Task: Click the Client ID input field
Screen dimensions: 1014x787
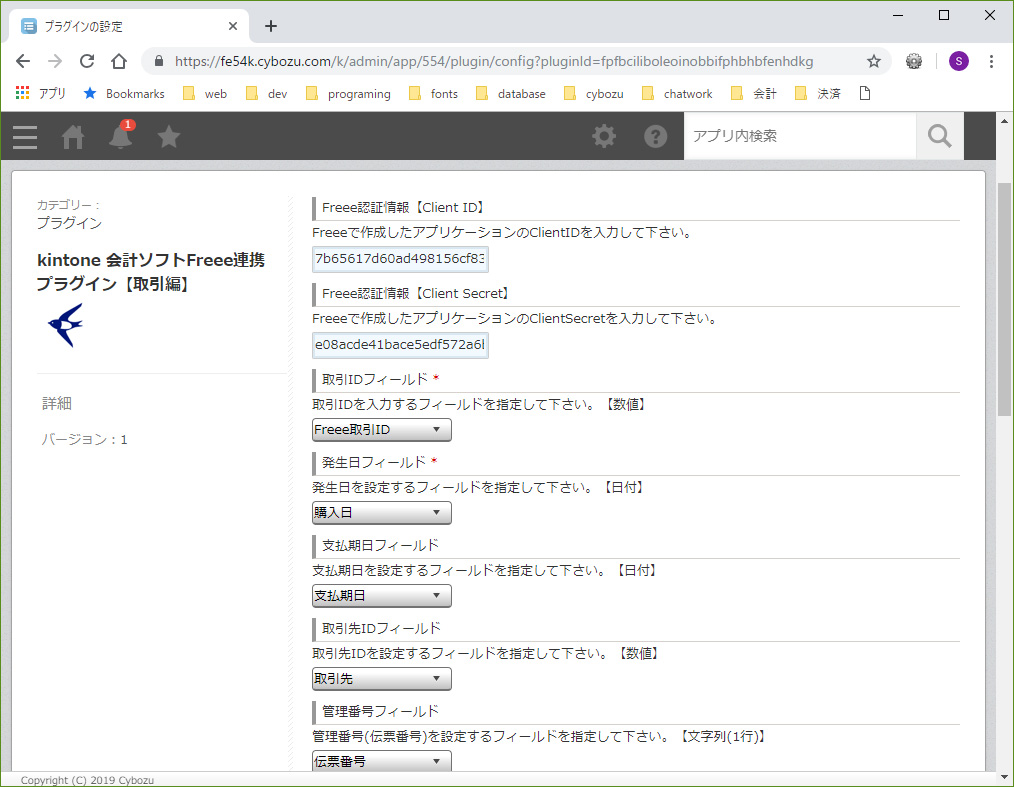Action: tap(400, 259)
